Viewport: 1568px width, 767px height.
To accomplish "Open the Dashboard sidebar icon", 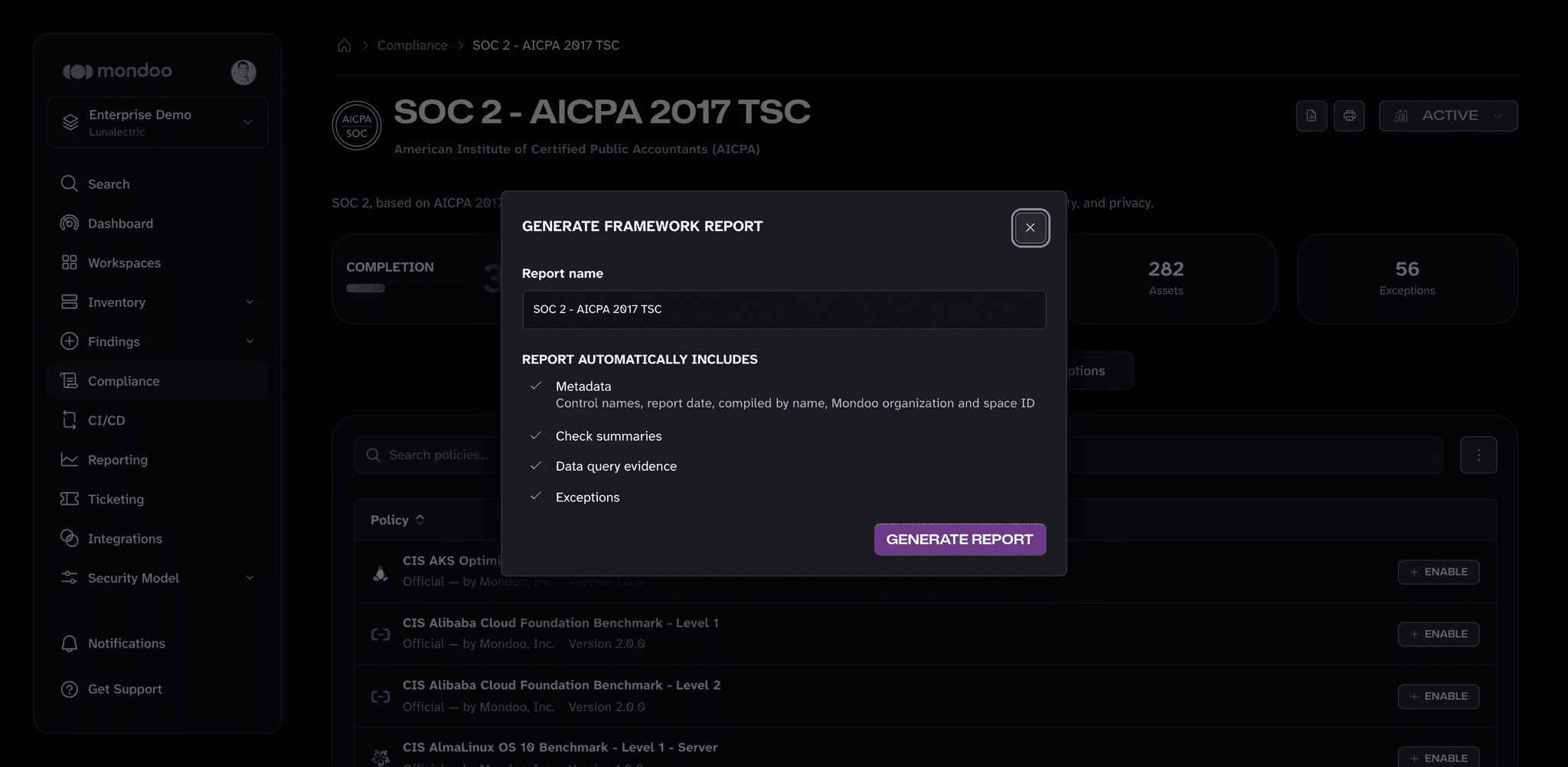I will [70, 223].
